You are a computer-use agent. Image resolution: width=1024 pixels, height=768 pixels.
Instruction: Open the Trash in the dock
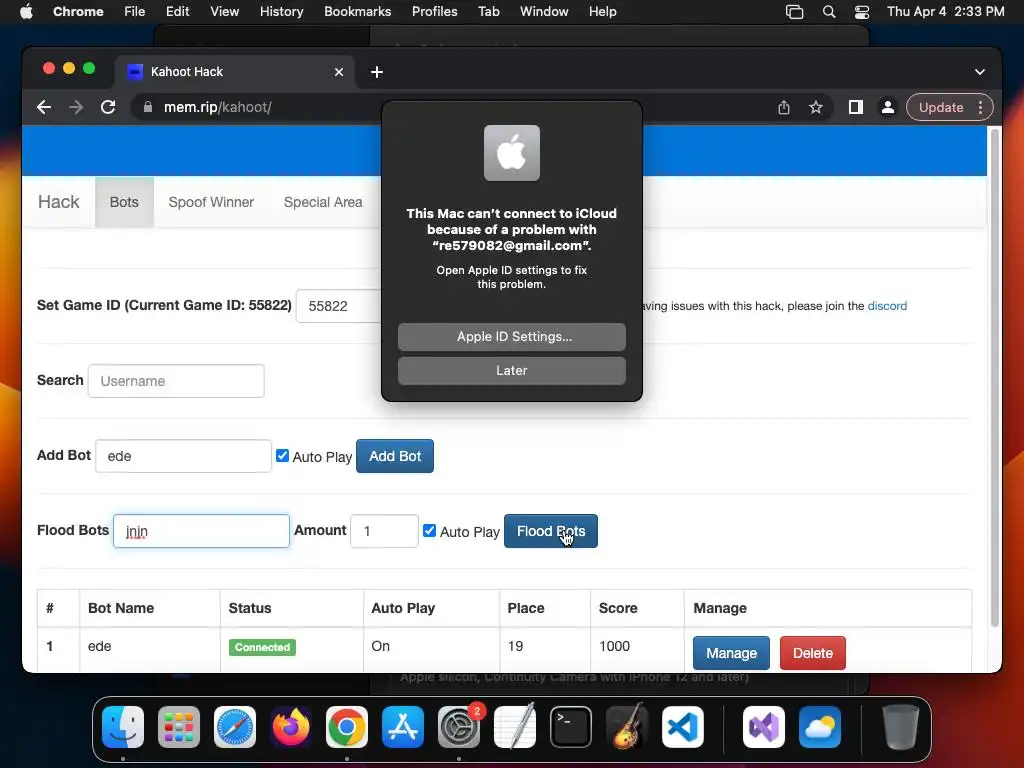point(901,727)
